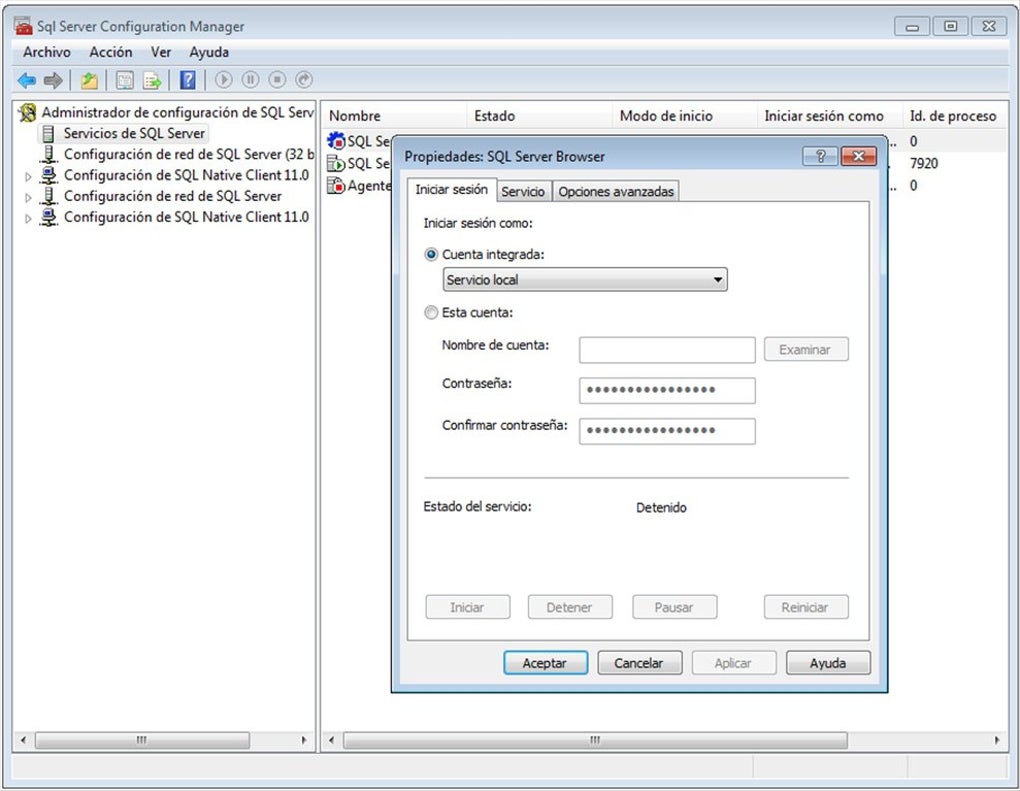Click the Forward arrow toolbar icon
The width and height of the screenshot is (1020, 791).
(x=53, y=80)
